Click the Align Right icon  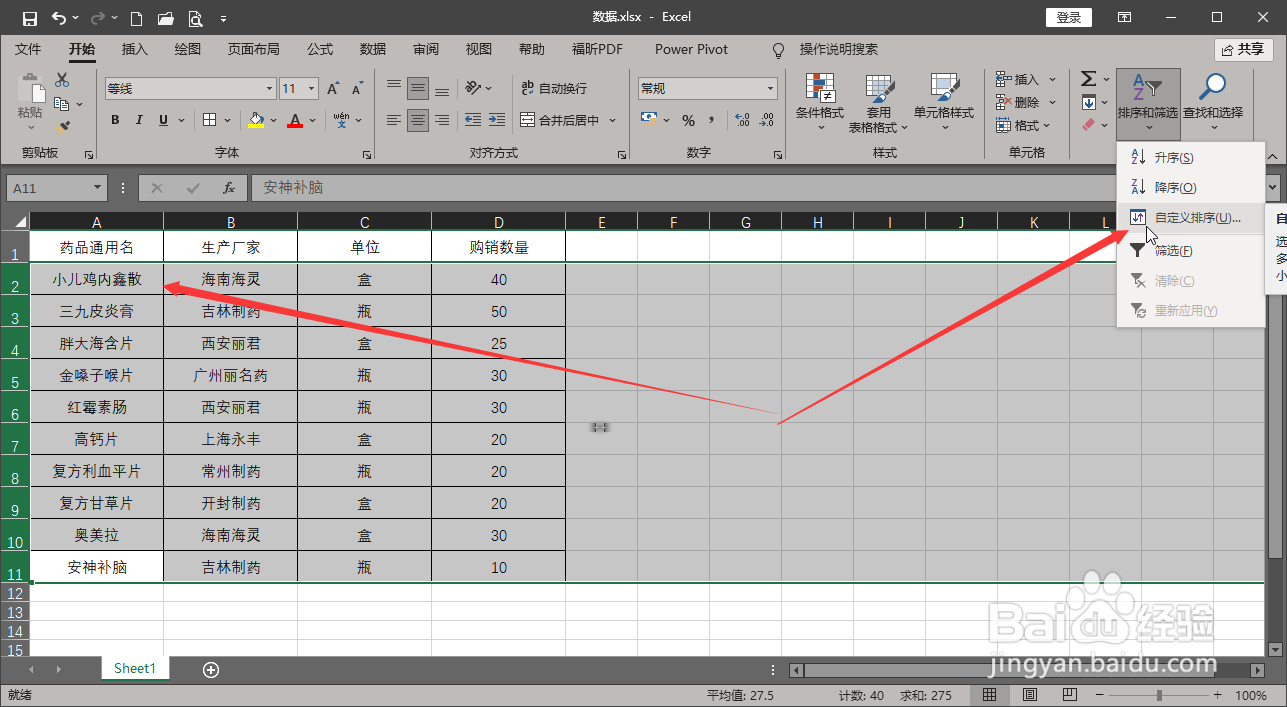tap(442, 120)
